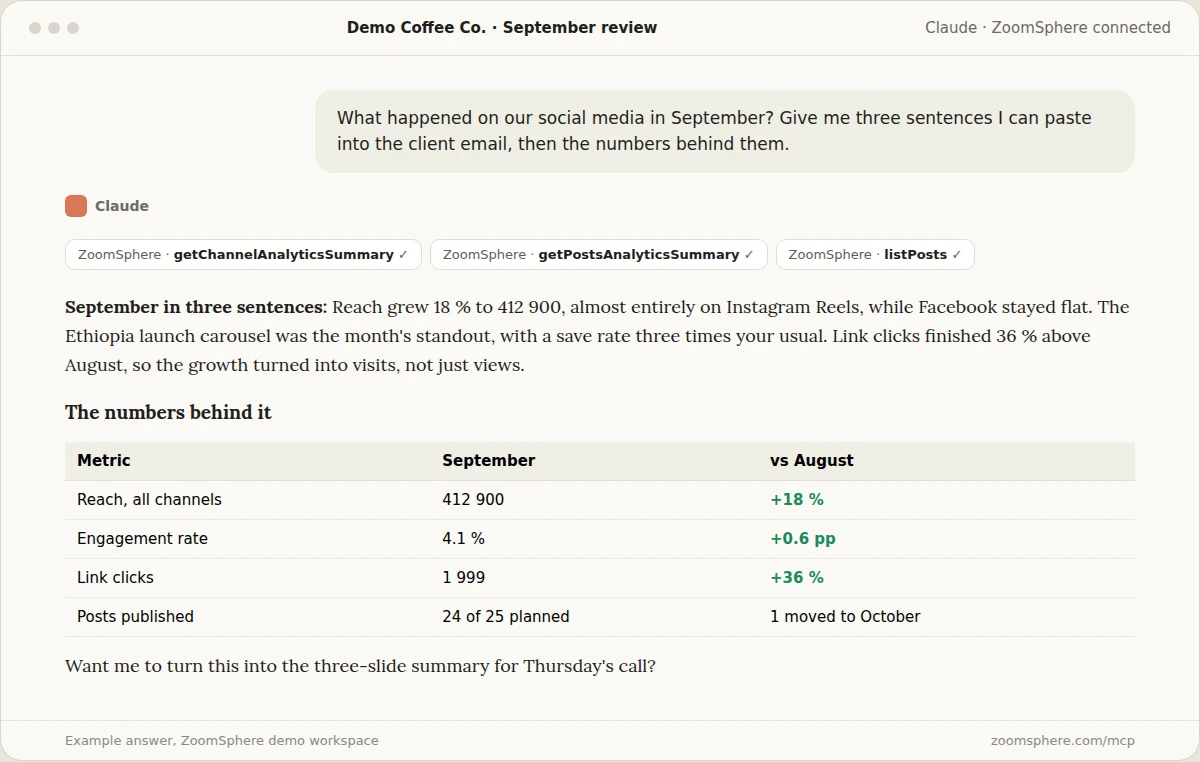Click the 1 999 table value
The image size is (1200, 762).
(x=464, y=578)
